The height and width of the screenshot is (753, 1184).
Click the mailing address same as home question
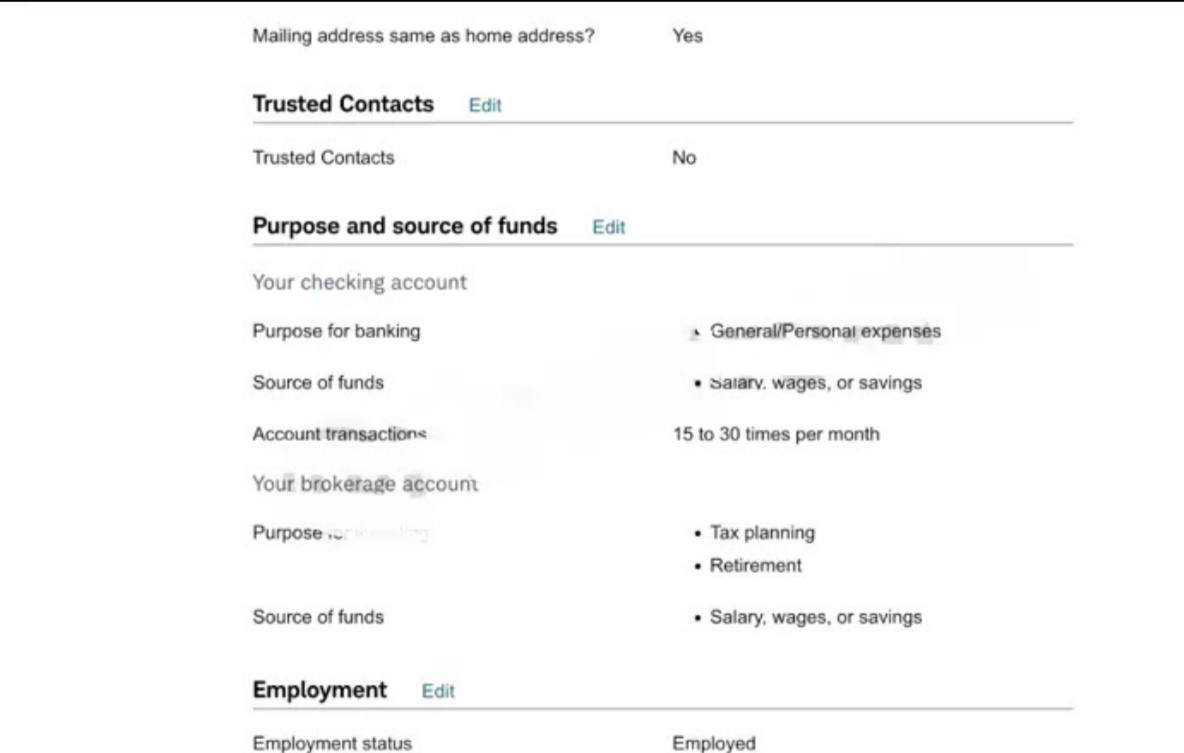pos(423,36)
